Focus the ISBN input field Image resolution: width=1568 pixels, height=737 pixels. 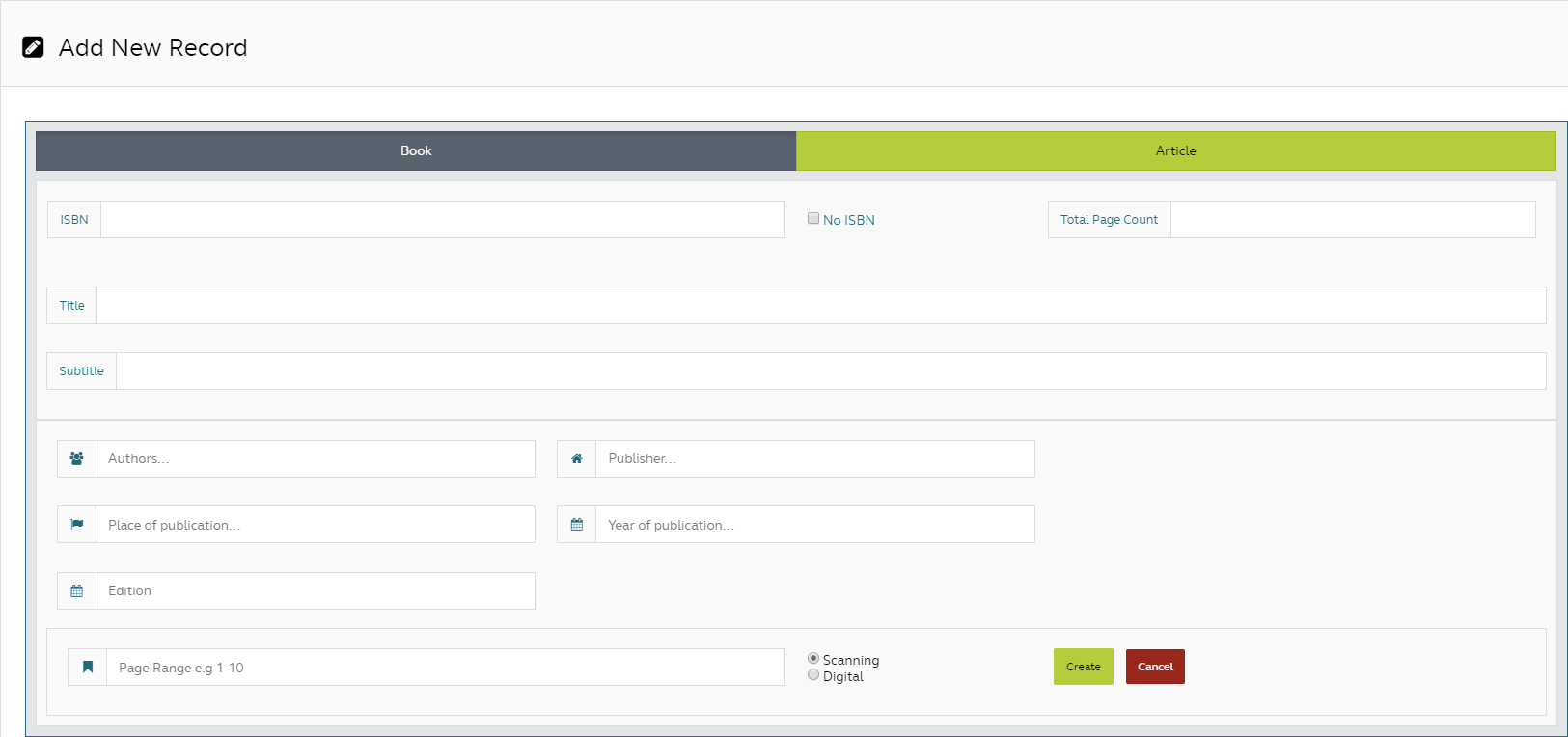pos(442,220)
